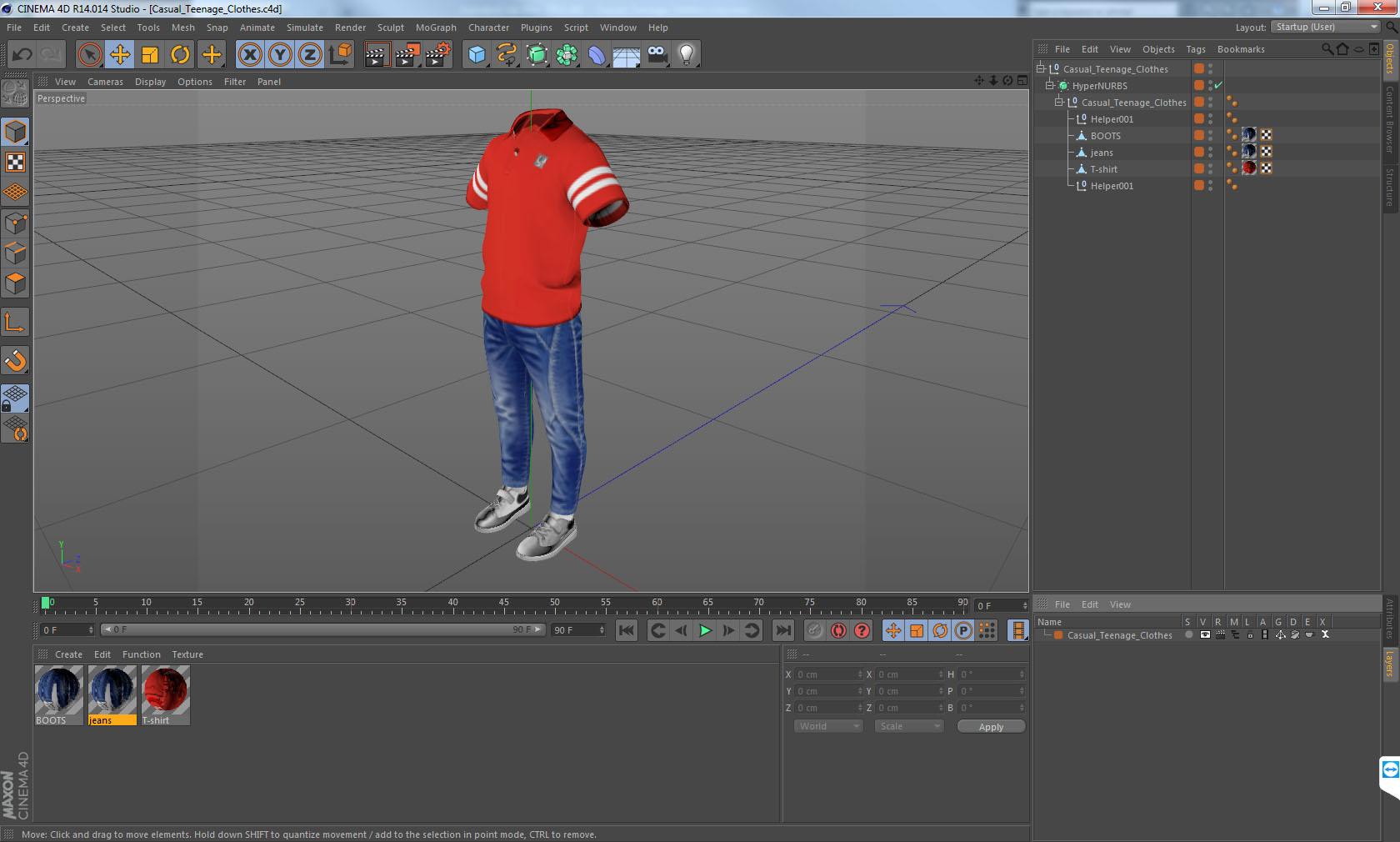Go to the end of animation
The image size is (1400, 842).
coord(782,630)
